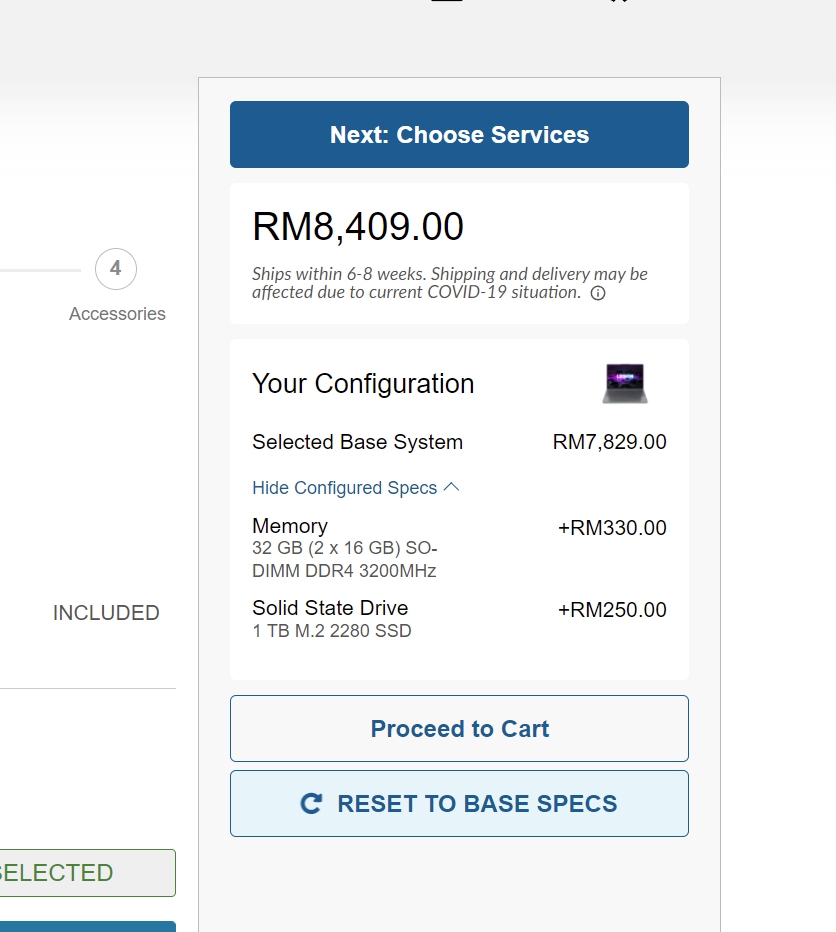This screenshot has width=836, height=932.
Task: Click the circular arrow reset icon
Action: click(x=311, y=804)
